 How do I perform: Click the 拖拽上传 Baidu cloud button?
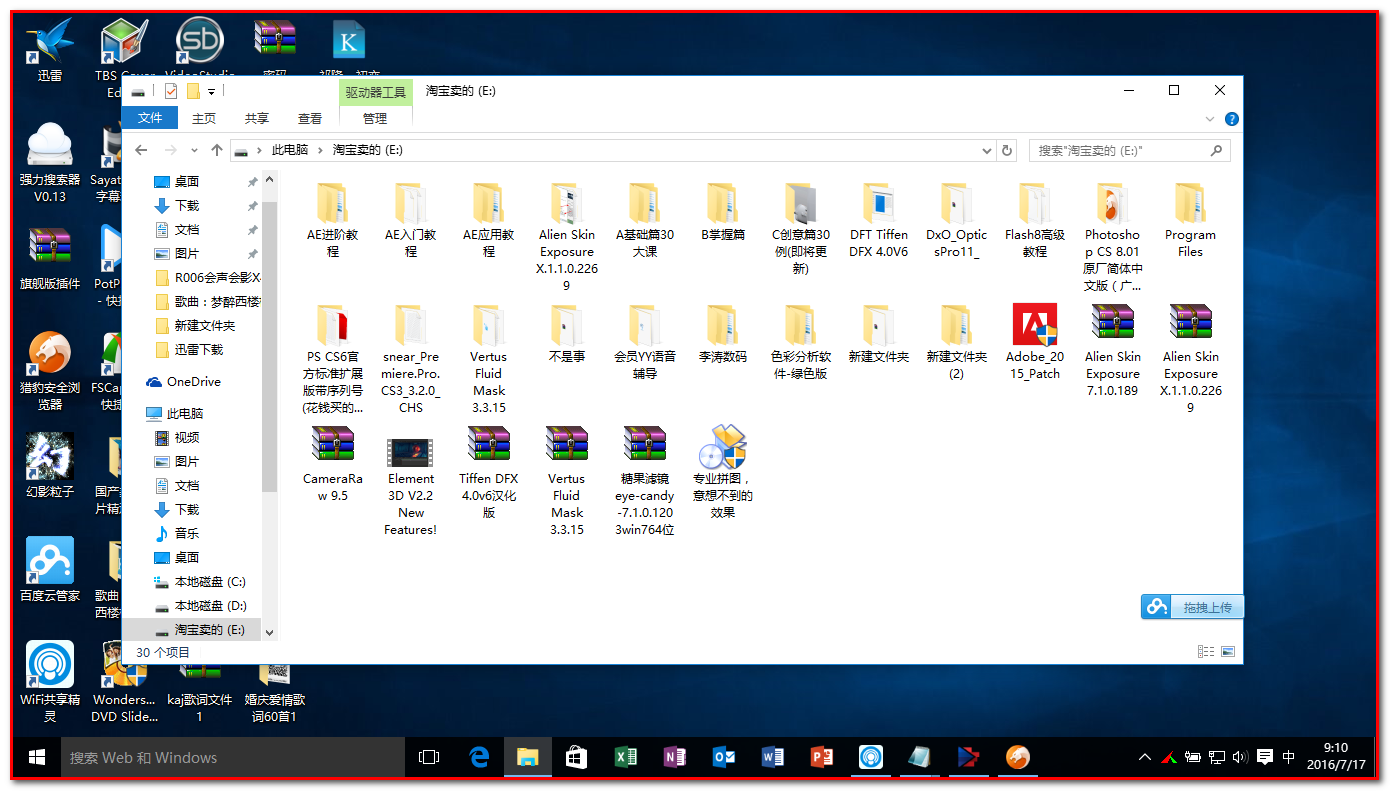(x=1192, y=607)
